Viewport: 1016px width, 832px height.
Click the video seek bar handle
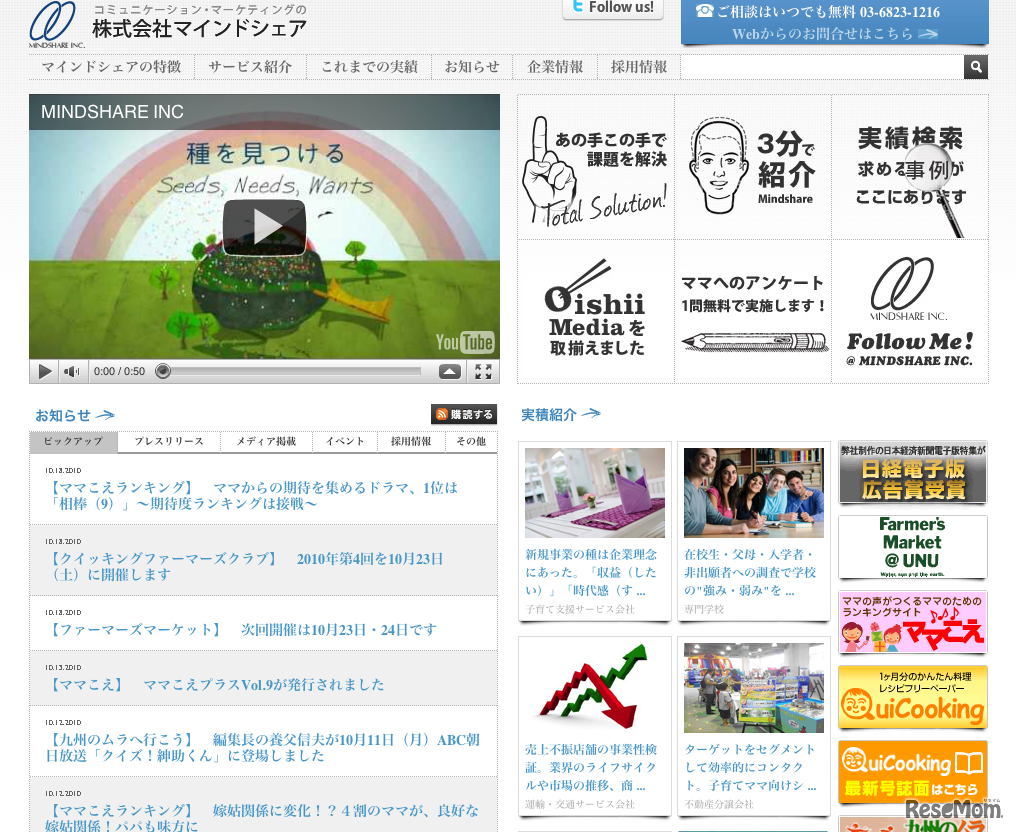[163, 371]
